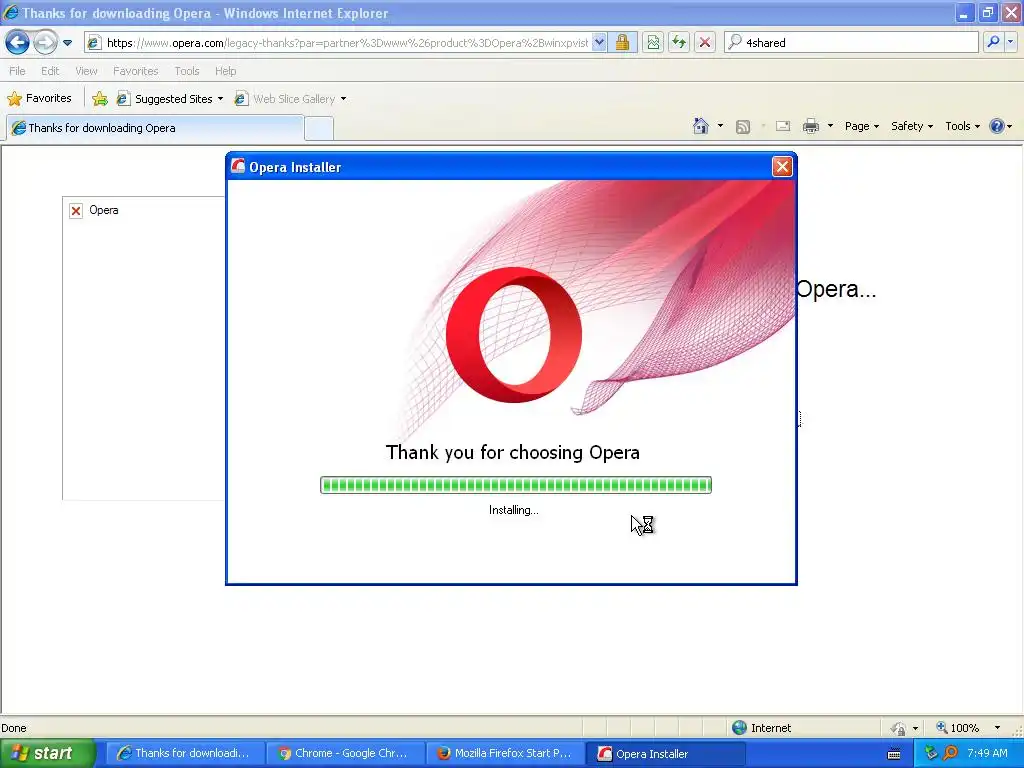
Task: Click the Add to Favorites Bar icon
Action: (100, 99)
